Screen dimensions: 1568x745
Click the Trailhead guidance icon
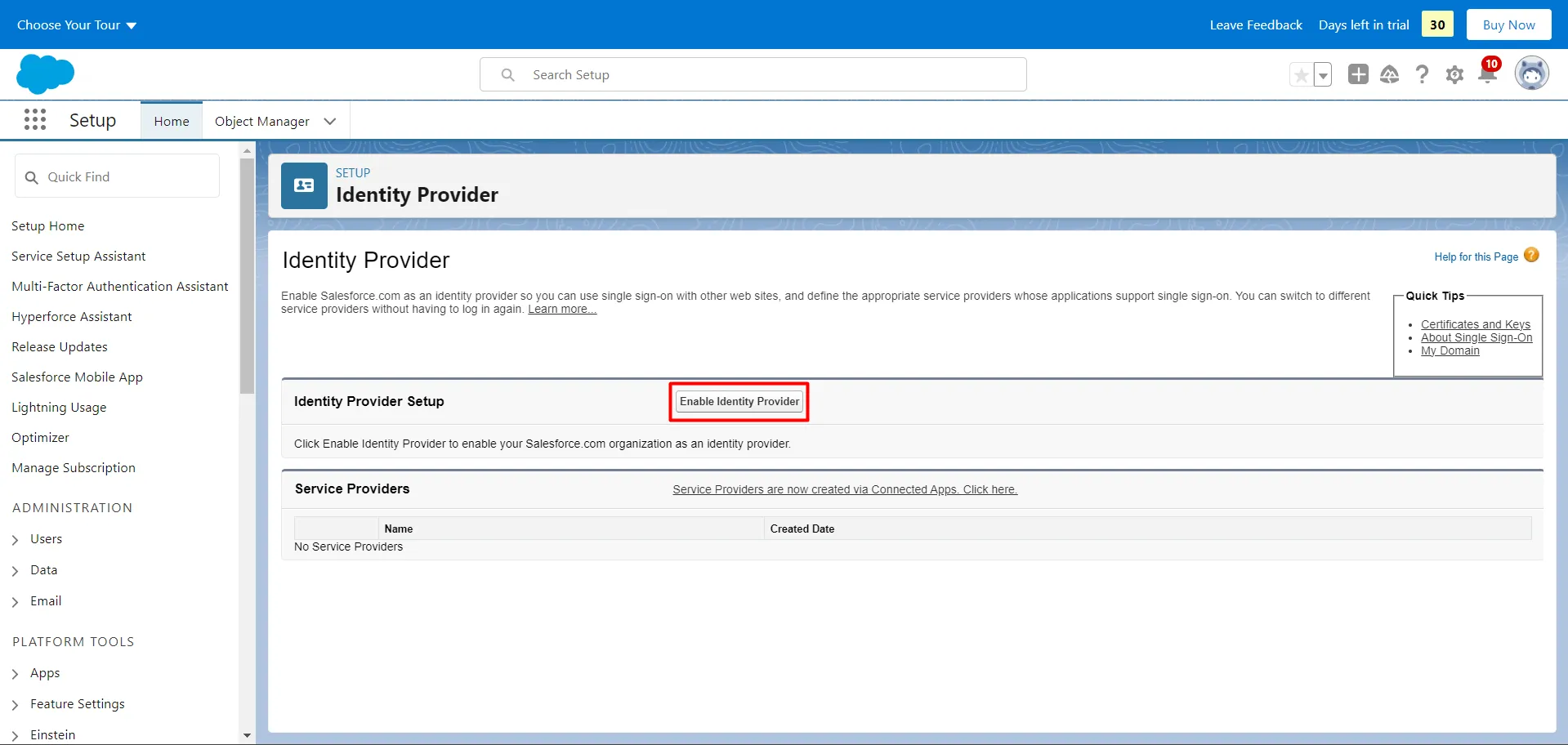pos(1390,74)
